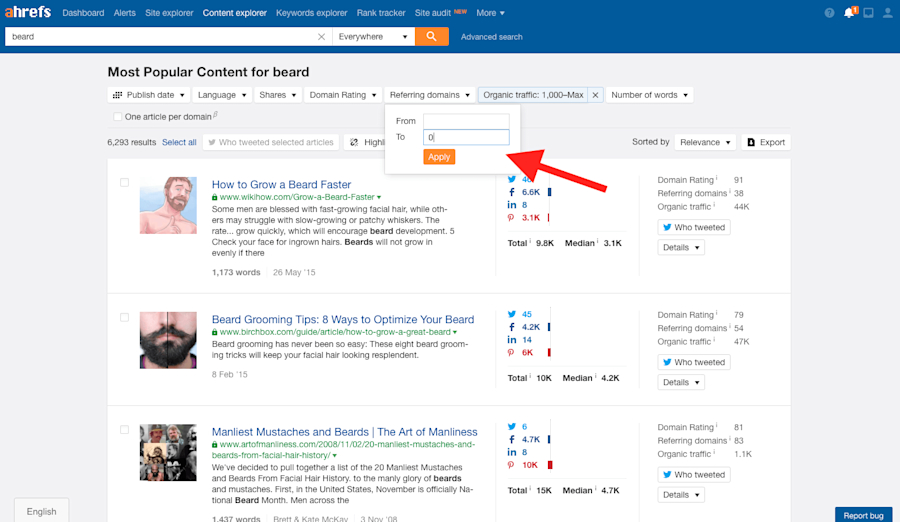The height and width of the screenshot is (522, 900).
Task: Open Advanced search link
Action: (x=491, y=37)
